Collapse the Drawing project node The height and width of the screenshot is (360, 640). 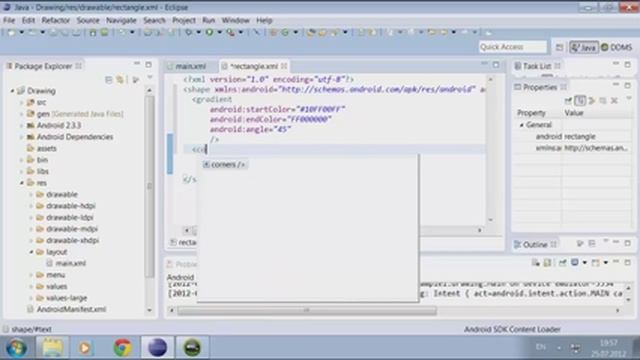tap(13, 91)
